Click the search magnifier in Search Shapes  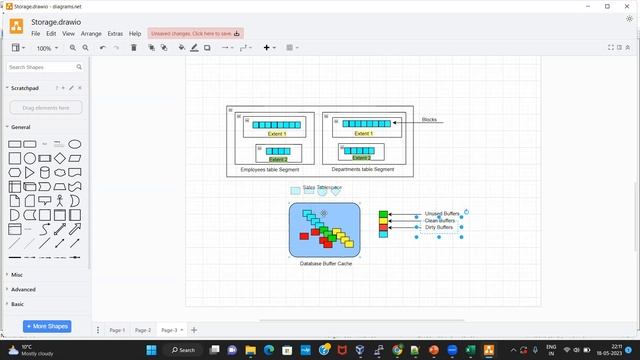pos(79,67)
